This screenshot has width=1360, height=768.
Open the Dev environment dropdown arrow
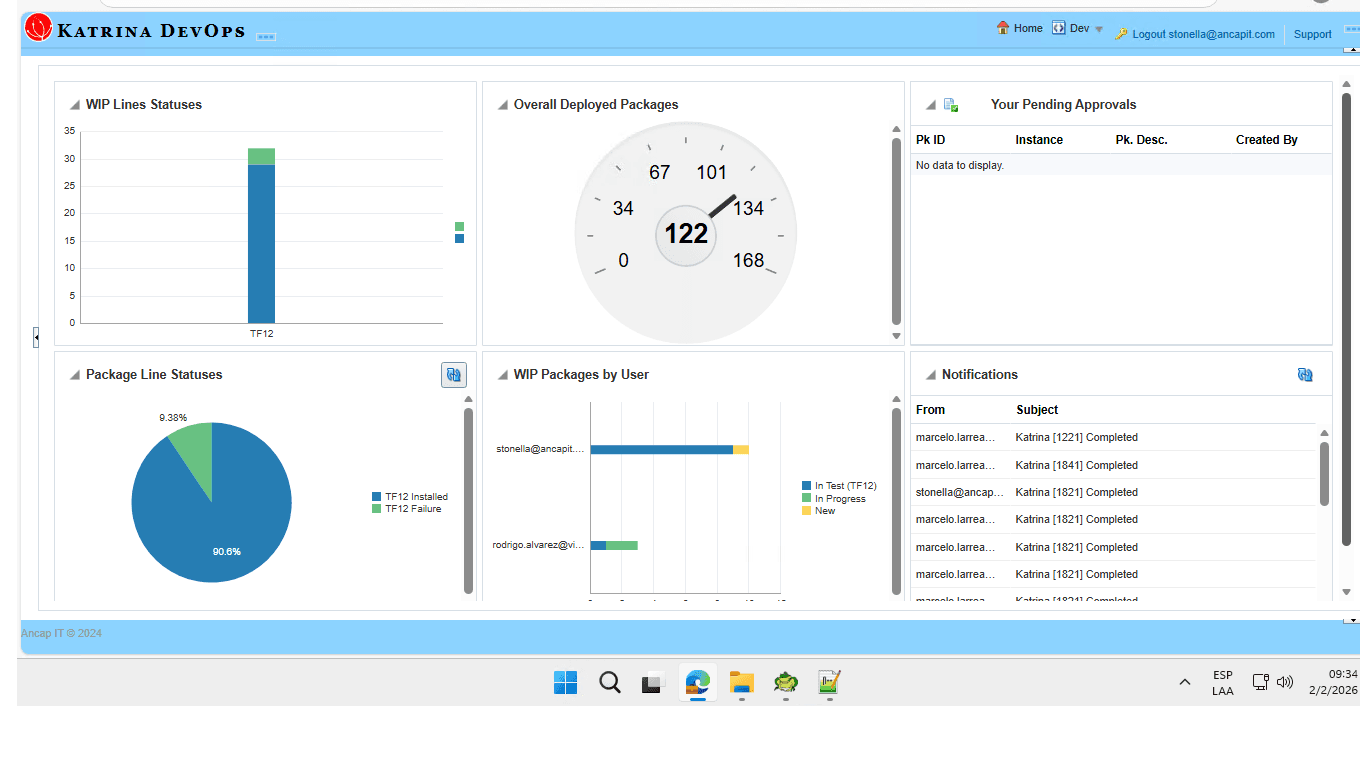point(1097,29)
